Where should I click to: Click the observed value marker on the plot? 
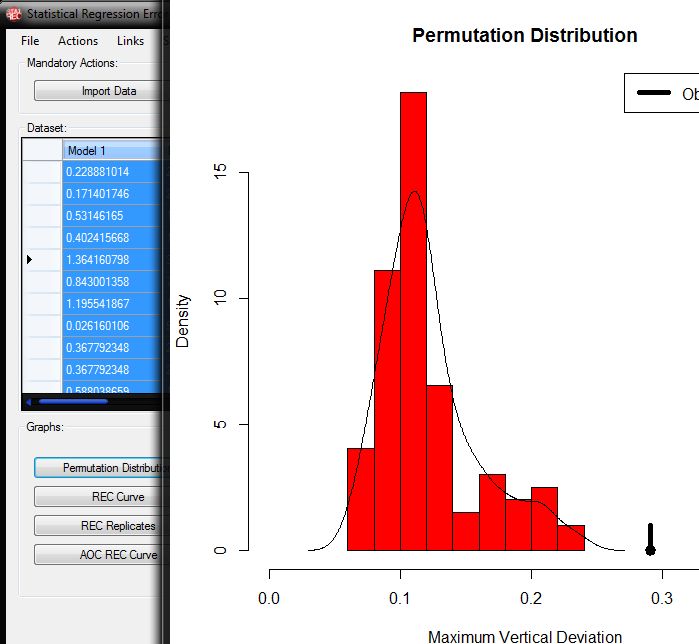point(650,540)
